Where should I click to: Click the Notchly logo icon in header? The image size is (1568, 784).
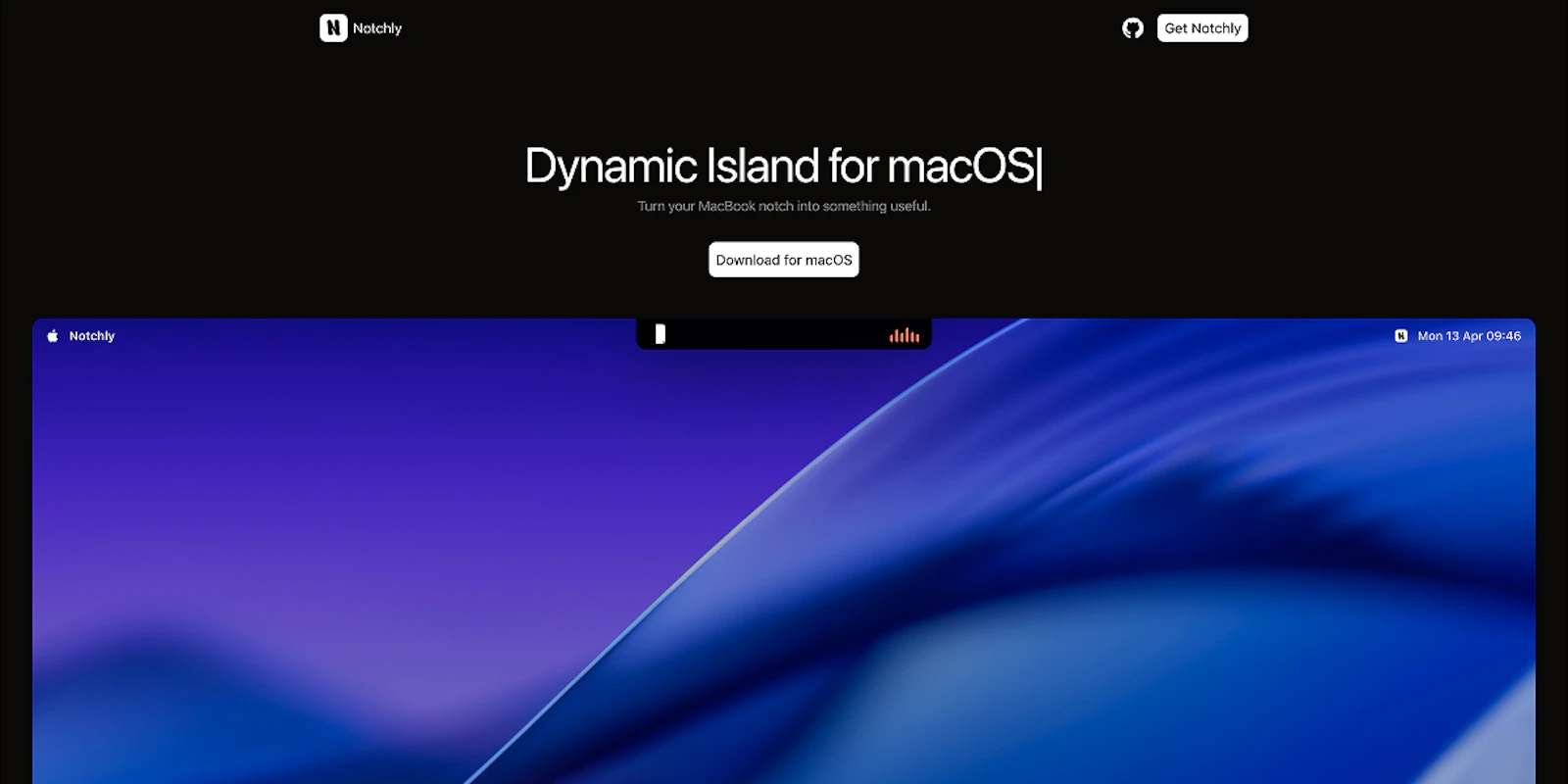[333, 27]
